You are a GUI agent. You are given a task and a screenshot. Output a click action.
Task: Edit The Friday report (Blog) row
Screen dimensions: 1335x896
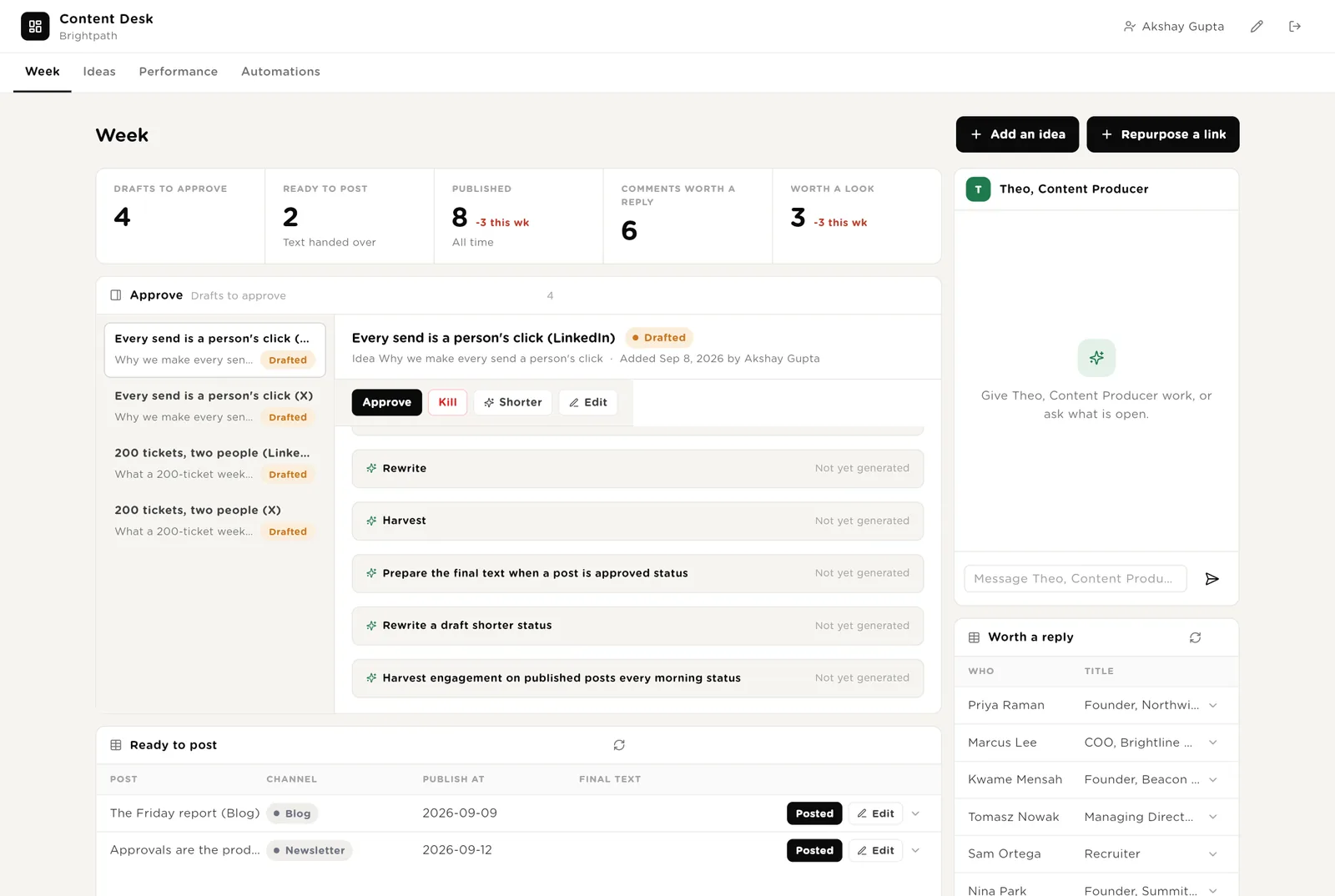tap(875, 813)
